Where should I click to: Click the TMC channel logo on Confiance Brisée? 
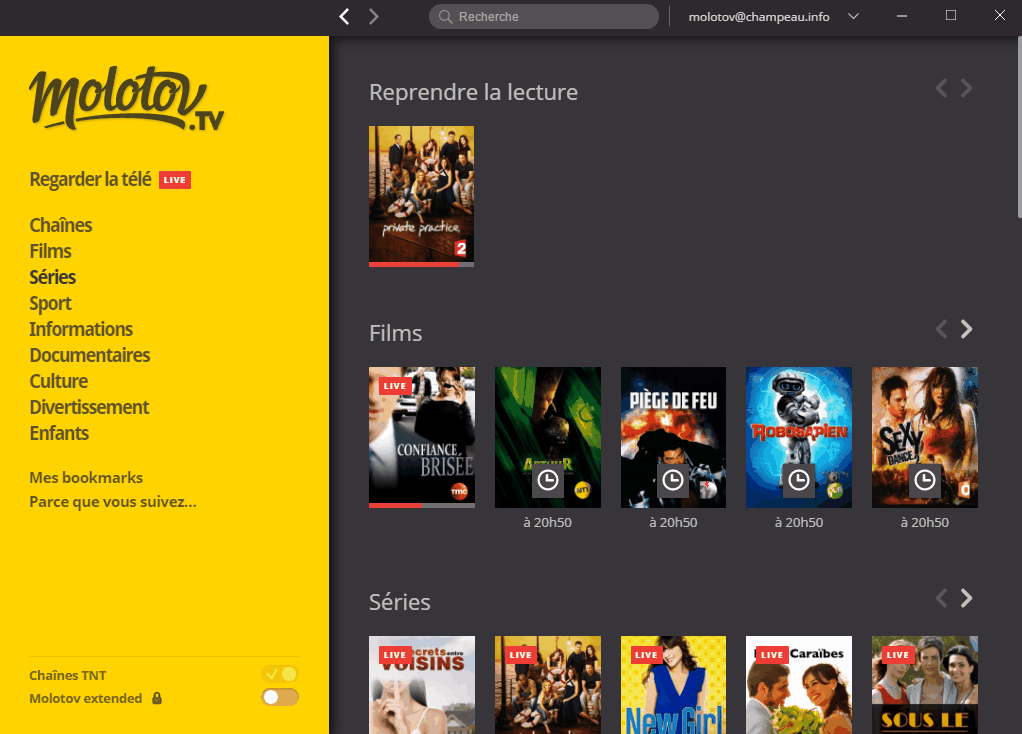pyautogui.click(x=459, y=492)
